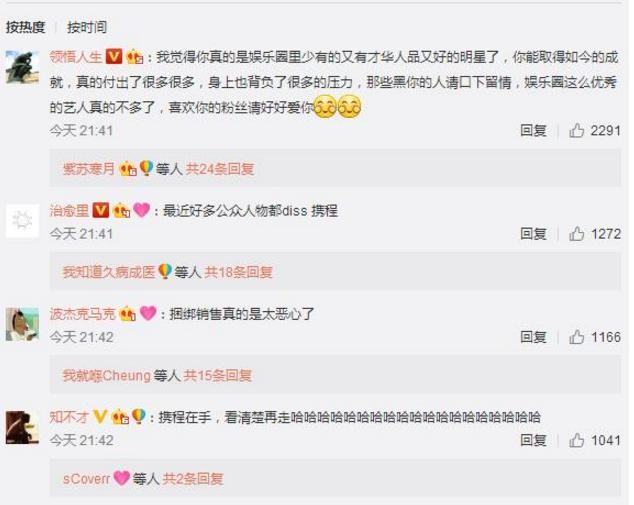Reply to 知不才's comment via 回复
The height and width of the screenshot is (505, 634).
(533, 440)
